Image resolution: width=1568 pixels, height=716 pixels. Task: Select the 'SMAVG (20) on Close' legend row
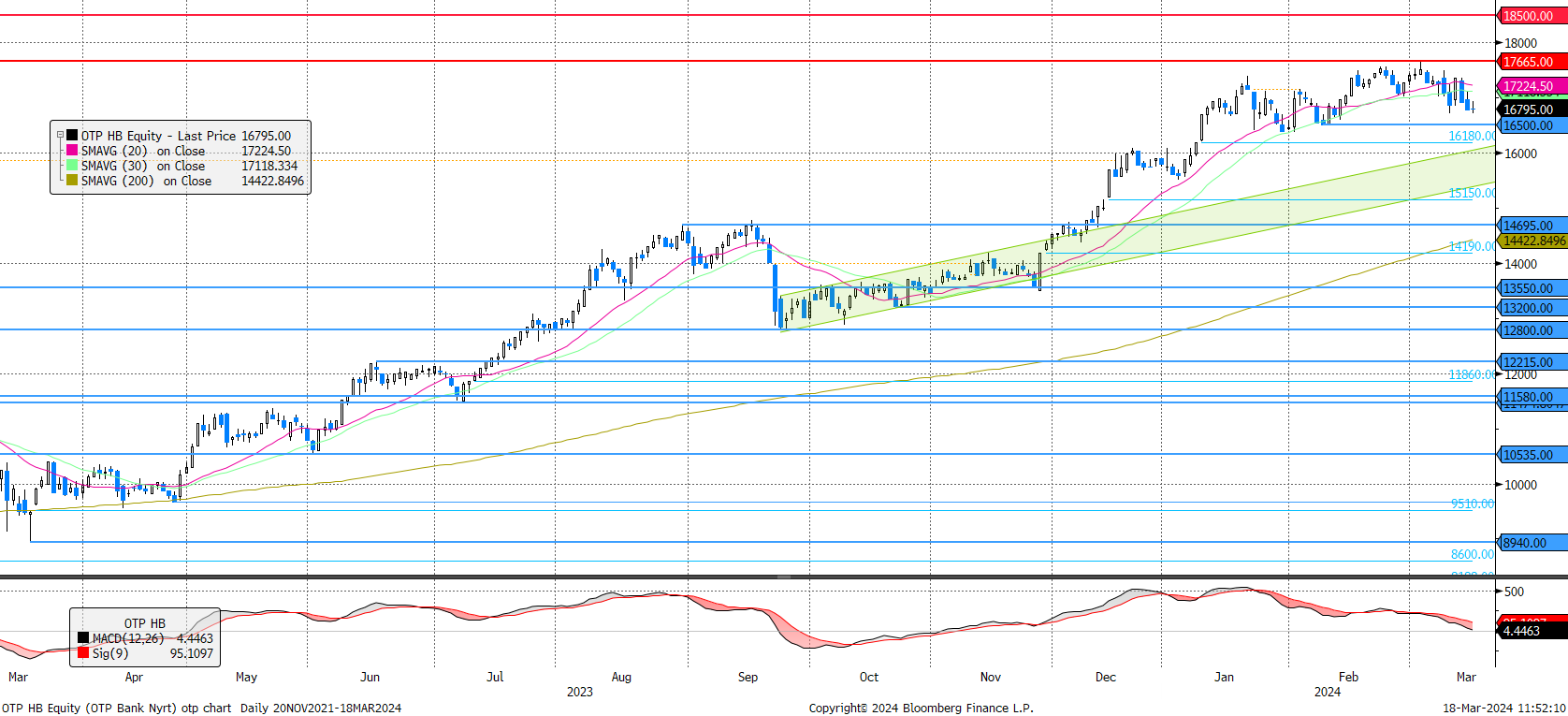coord(185,151)
